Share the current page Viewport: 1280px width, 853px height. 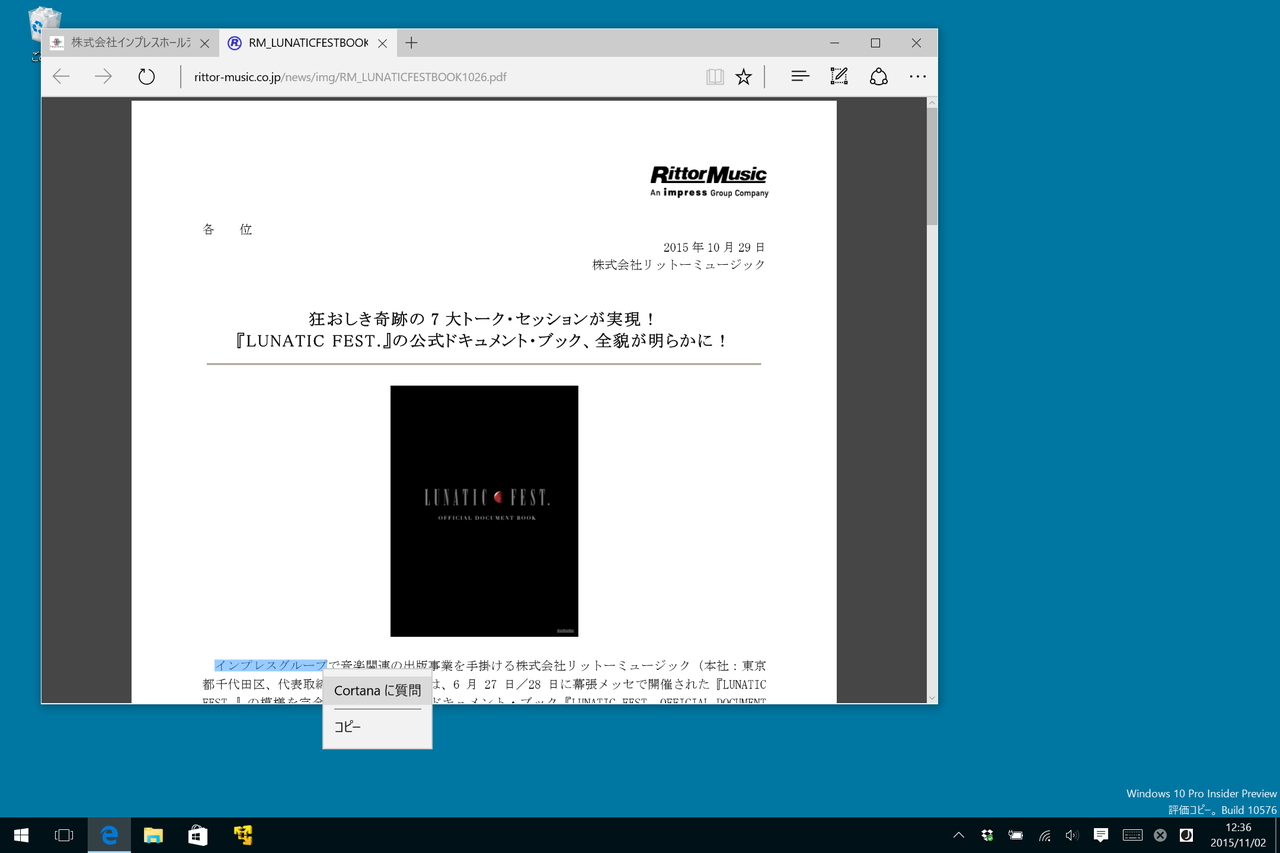coord(878,76)
